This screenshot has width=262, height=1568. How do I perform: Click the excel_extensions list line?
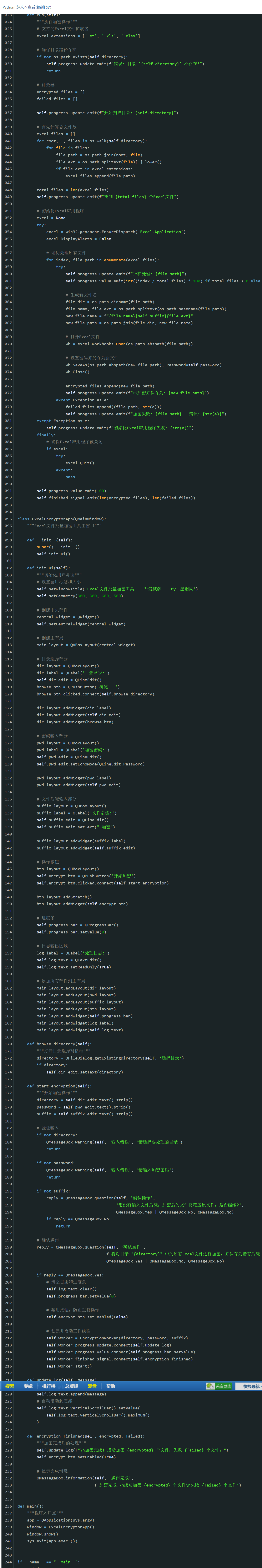[x=88, y=36]
